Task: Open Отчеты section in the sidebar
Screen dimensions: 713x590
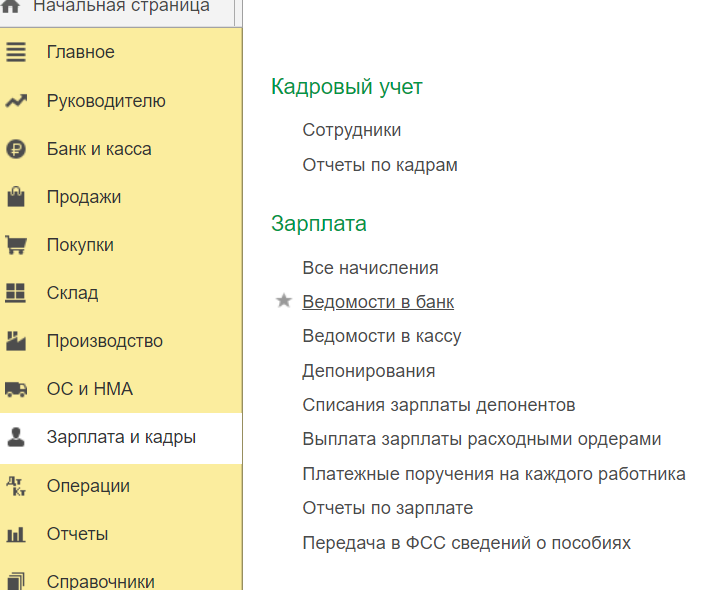Action: [77, 534]
